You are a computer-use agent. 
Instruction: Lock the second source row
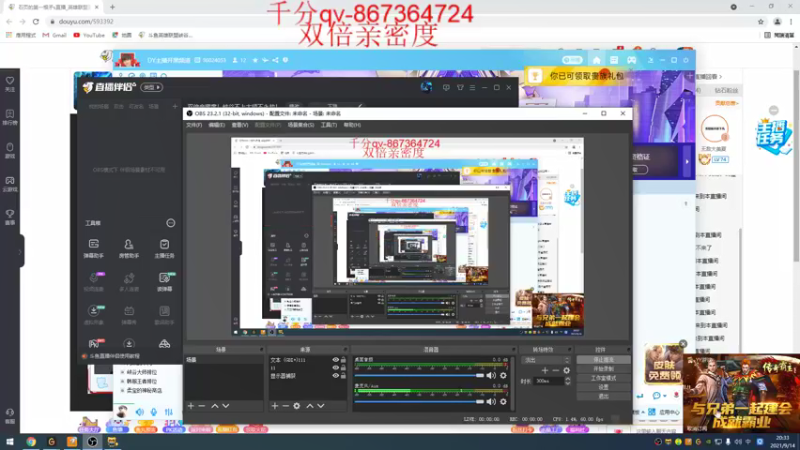coord(343,368)
